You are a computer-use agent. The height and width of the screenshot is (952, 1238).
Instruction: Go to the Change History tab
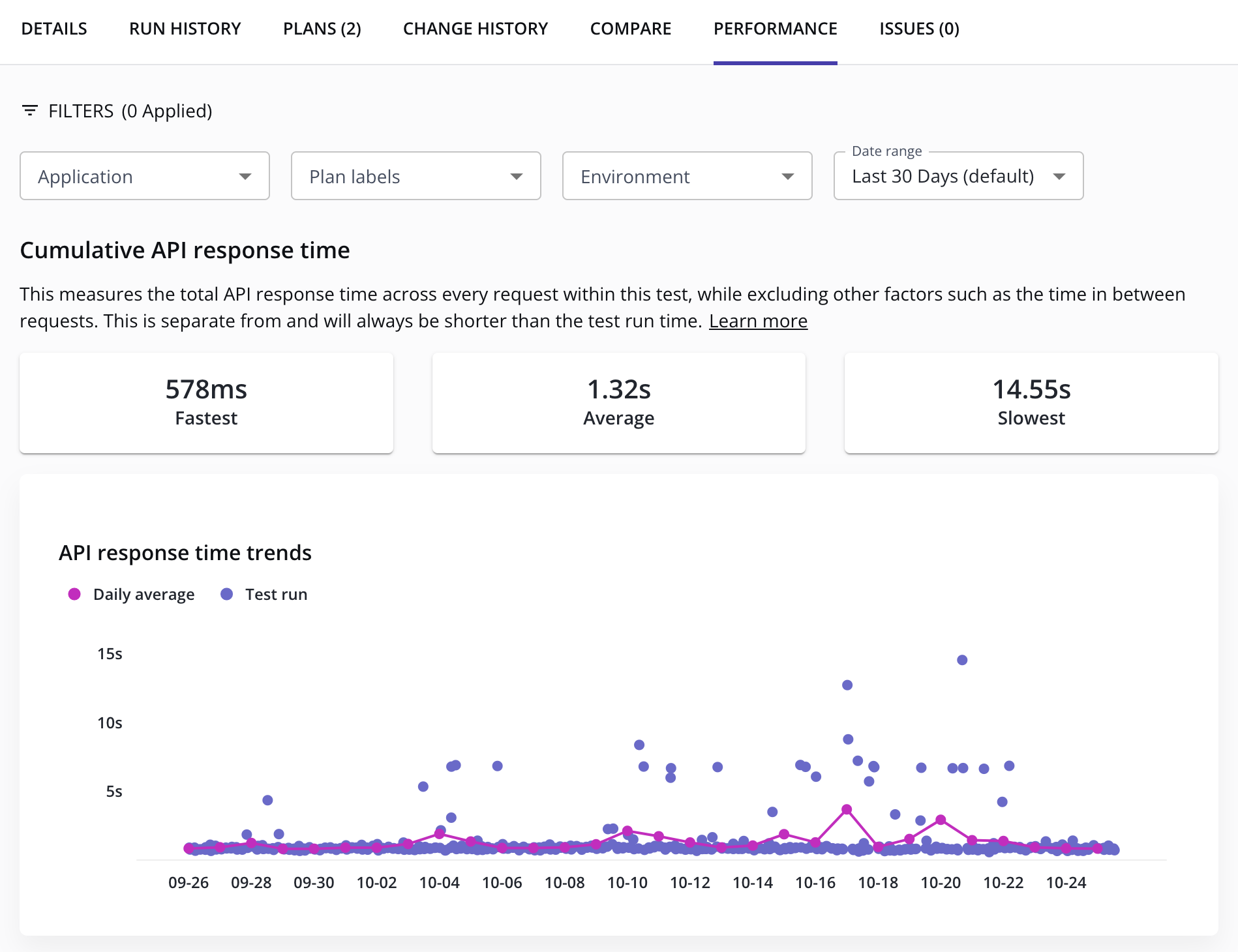pyautogui.click(x=476, y=29)
